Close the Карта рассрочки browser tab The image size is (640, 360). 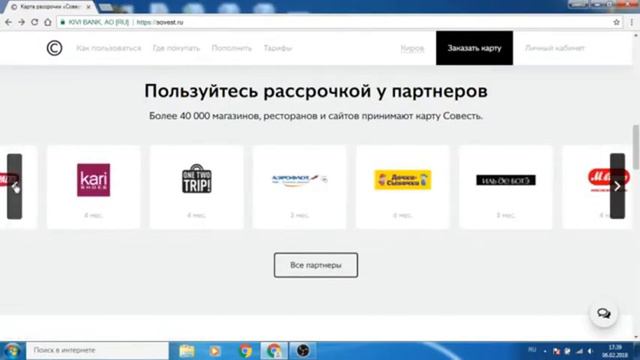pyautogui.click(x=88, y=7)
